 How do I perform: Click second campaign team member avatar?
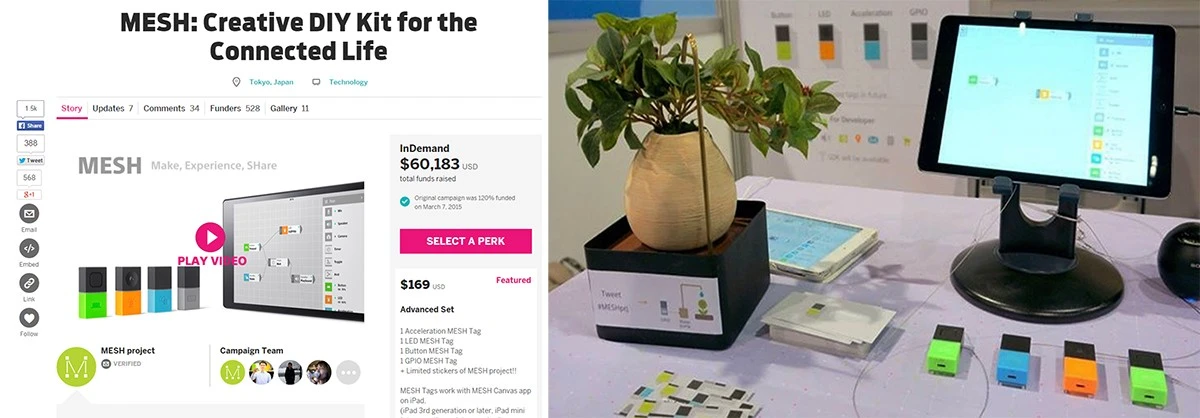coord(262,373)
